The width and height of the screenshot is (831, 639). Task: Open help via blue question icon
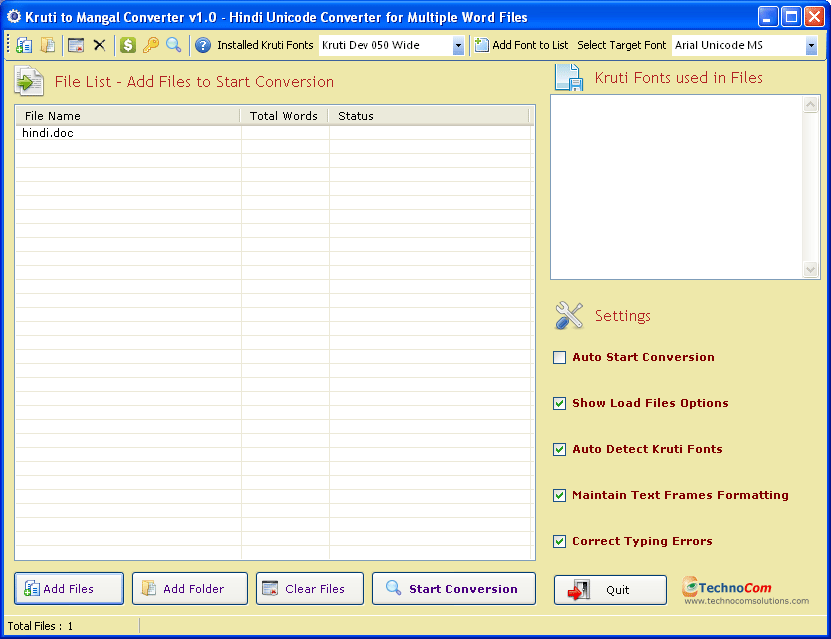click(202, 46)
